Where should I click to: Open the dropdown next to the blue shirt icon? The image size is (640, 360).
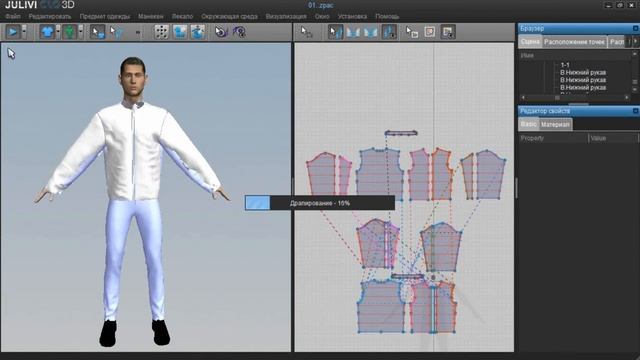pos(58,32)
